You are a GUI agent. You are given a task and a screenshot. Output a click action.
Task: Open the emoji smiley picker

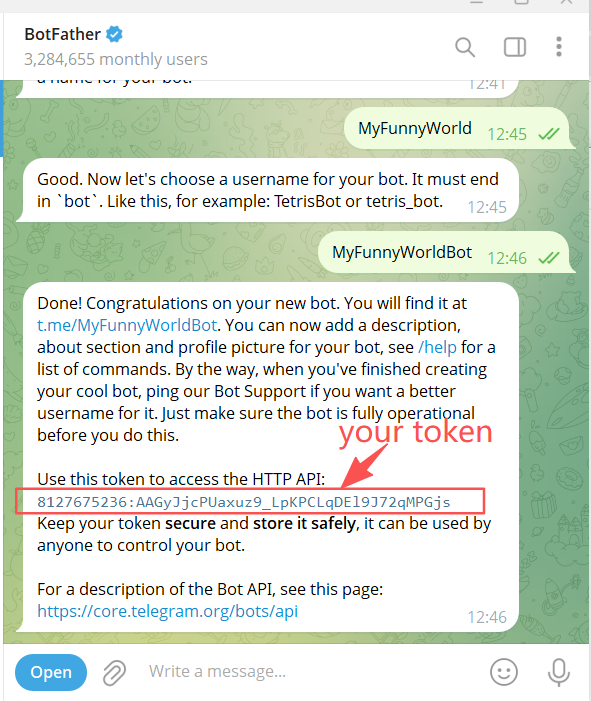pos(504,671)
